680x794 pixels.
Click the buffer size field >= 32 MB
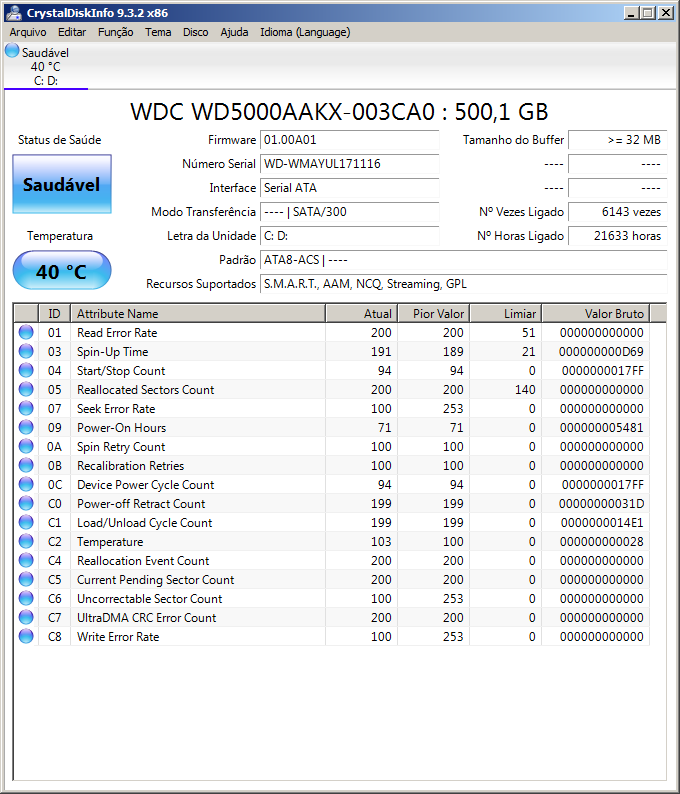pyautogui.click(x=617, y=140)
